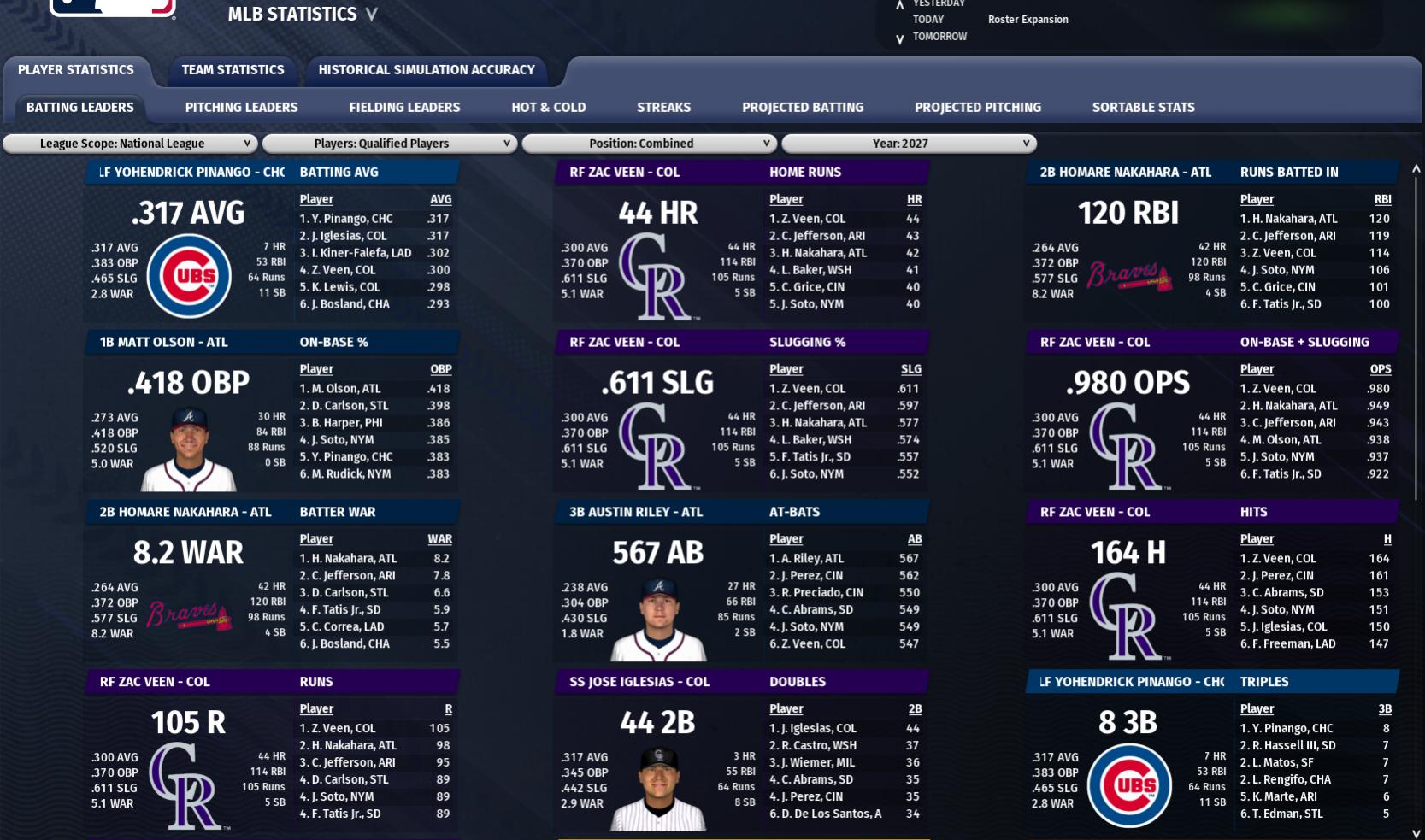Open the Team Statistics tab

pyautogui.click(x=233, y=70)
